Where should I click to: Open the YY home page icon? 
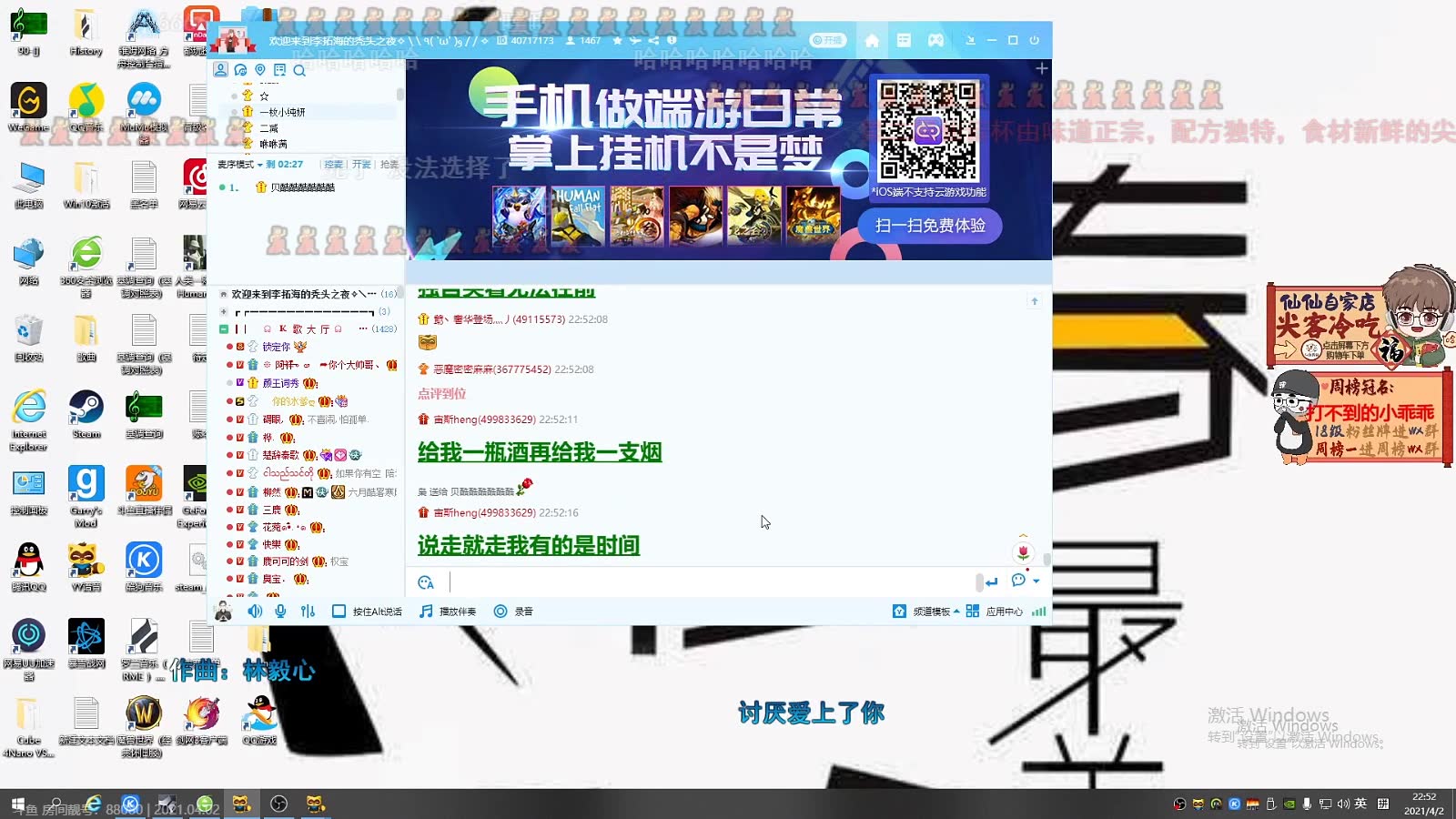tap(871, 40)
